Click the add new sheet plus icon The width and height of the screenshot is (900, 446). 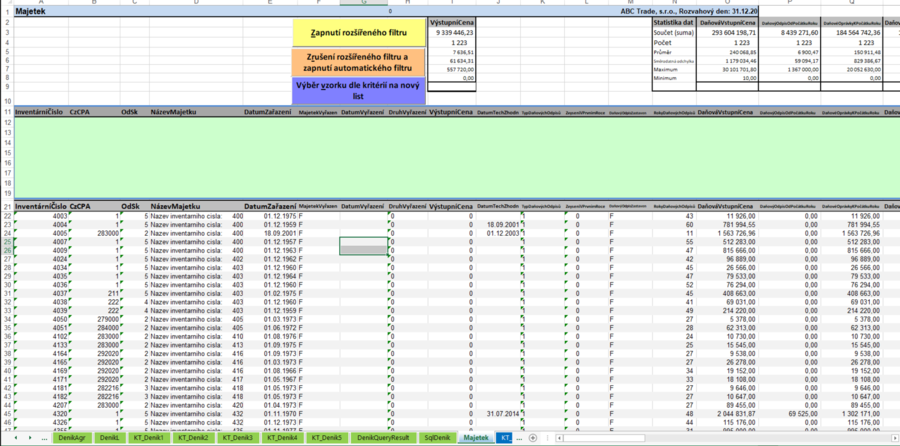point(533,438)
